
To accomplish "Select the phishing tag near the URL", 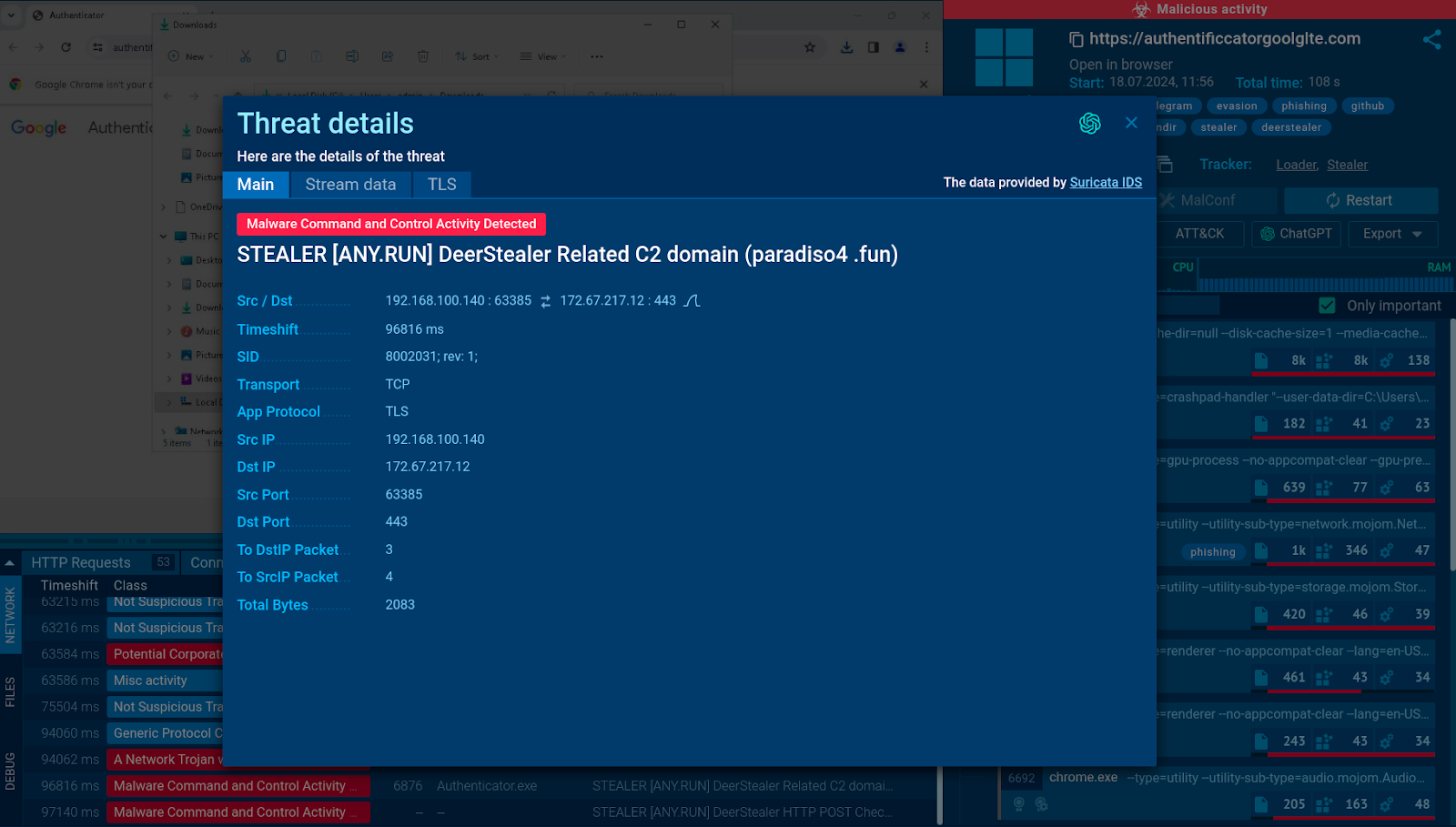I will click(1304, 106).
